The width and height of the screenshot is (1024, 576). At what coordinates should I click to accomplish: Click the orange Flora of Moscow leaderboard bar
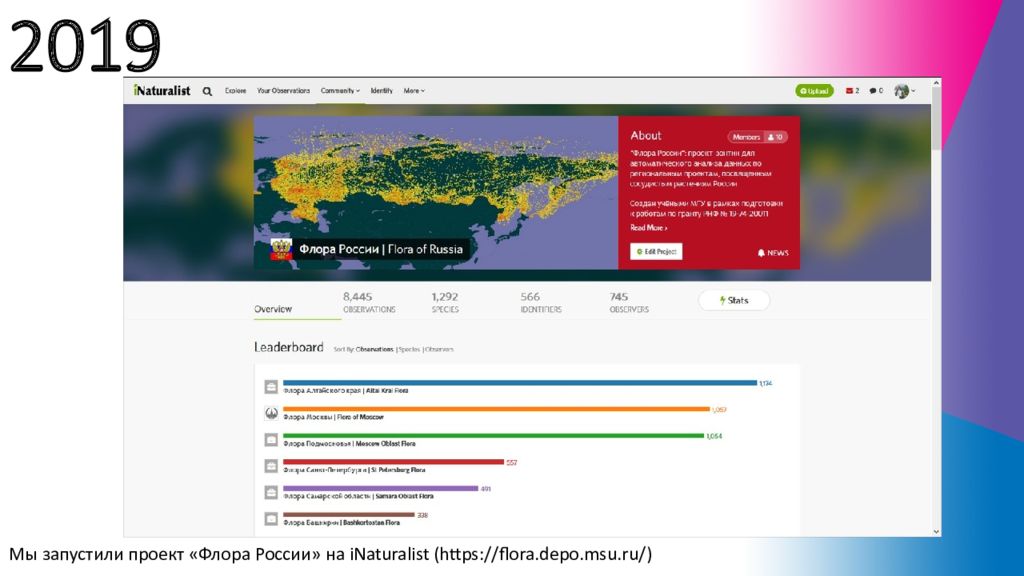coord(496,409)
